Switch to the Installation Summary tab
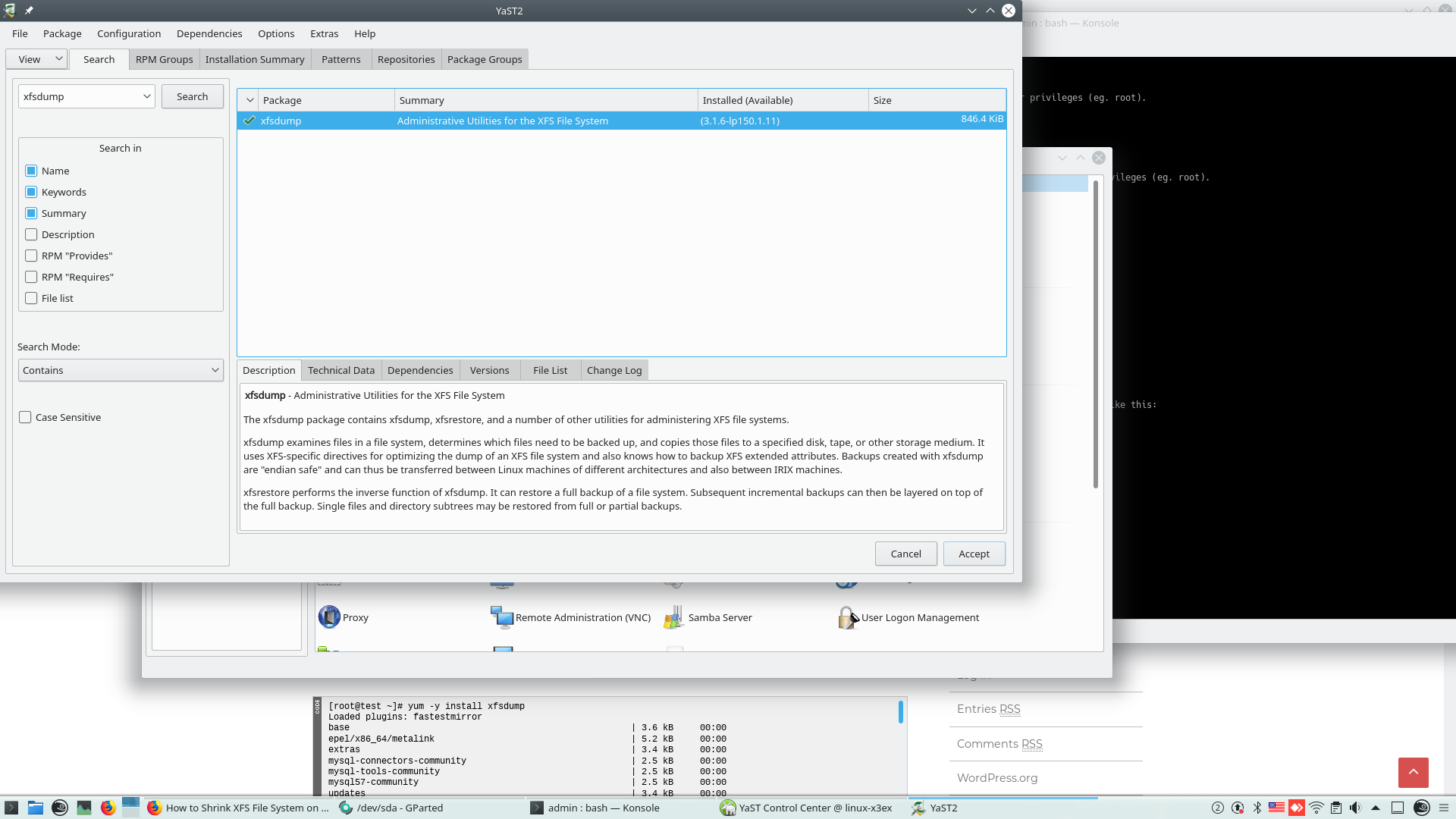This screenshot has height=819, width=1456. click(x=255, y=59)
